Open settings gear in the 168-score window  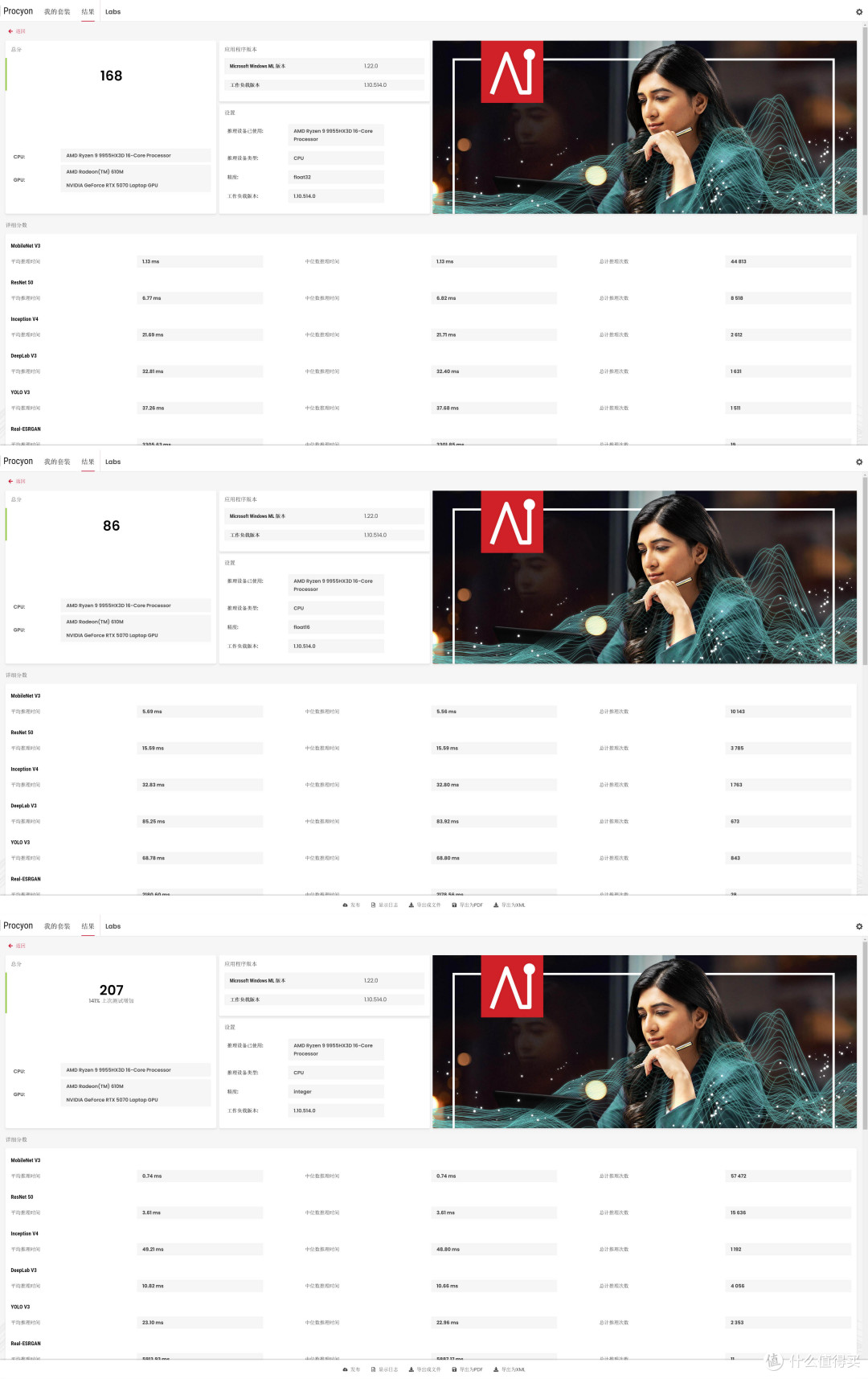click(859, 12)
